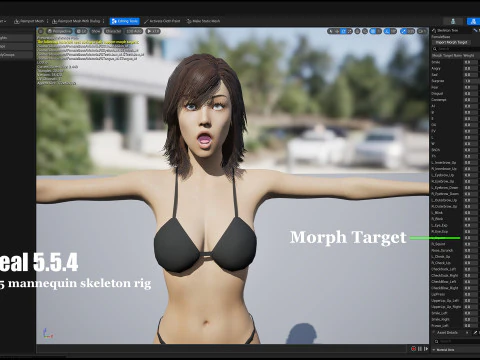Select the Frown_Left morph target
Viewport: 480px width, 360px height.
click(x=440, y=325)
